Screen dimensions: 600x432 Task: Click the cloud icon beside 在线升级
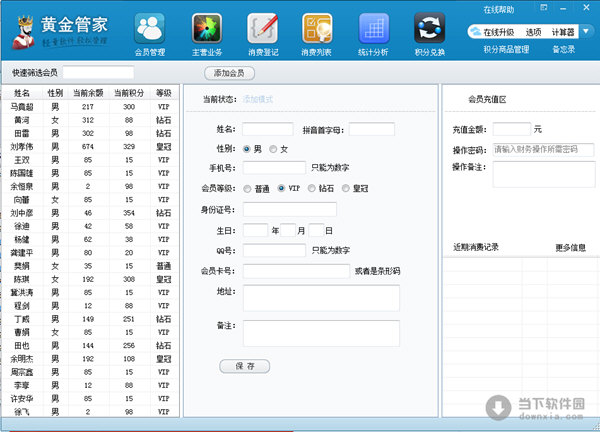pyautogui.click(x=475, y=31)
